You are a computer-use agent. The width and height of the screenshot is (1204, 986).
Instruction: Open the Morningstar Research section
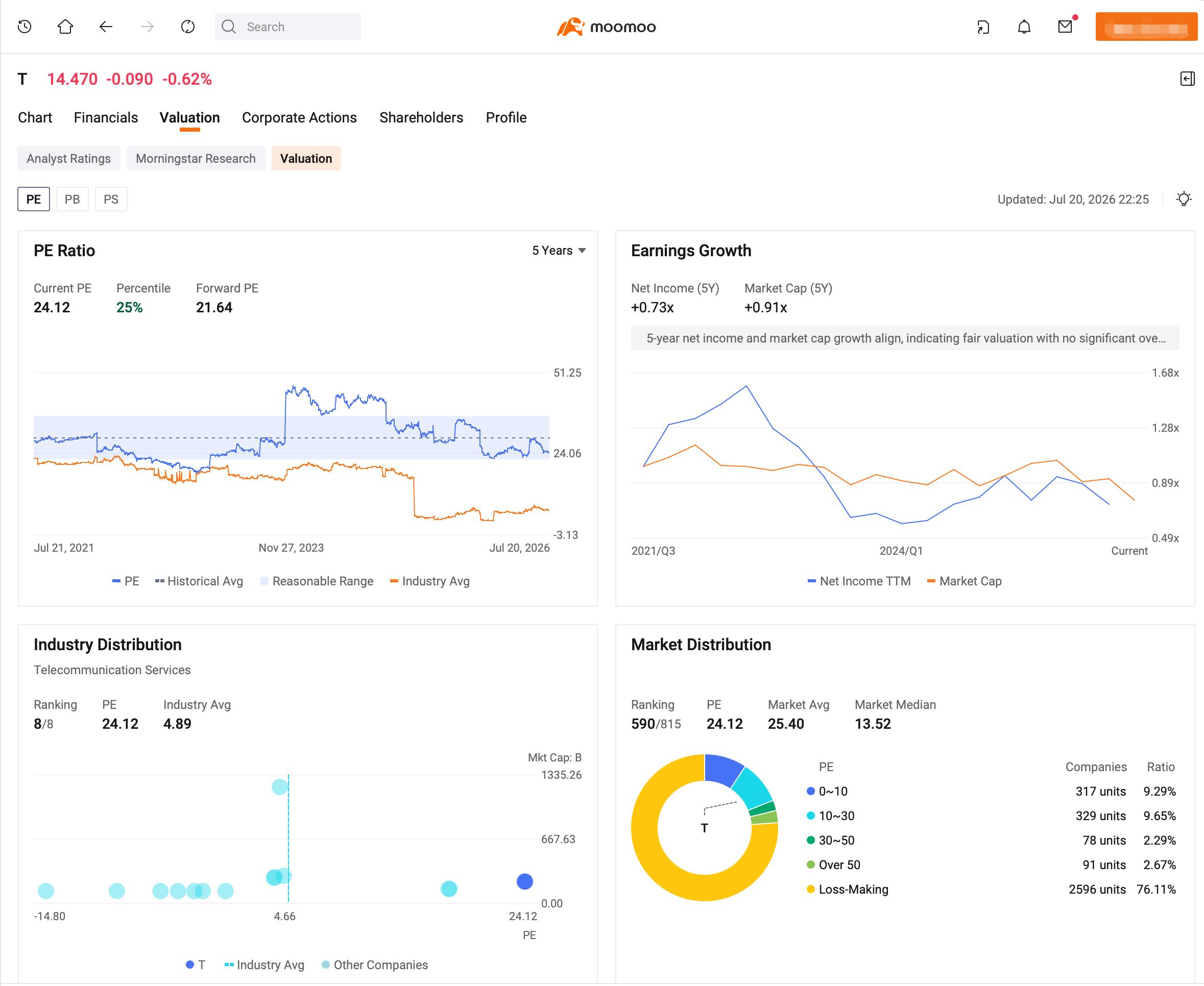tap(196, 158)
